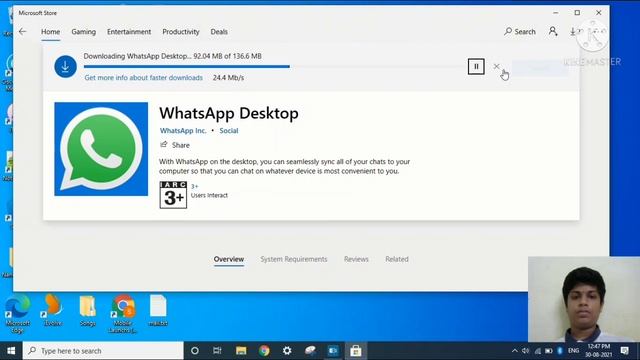The image size is (640, 360).
Task: Launch Chrome from the taskbar
Action: pyautogui.click(x=264, y=351)
